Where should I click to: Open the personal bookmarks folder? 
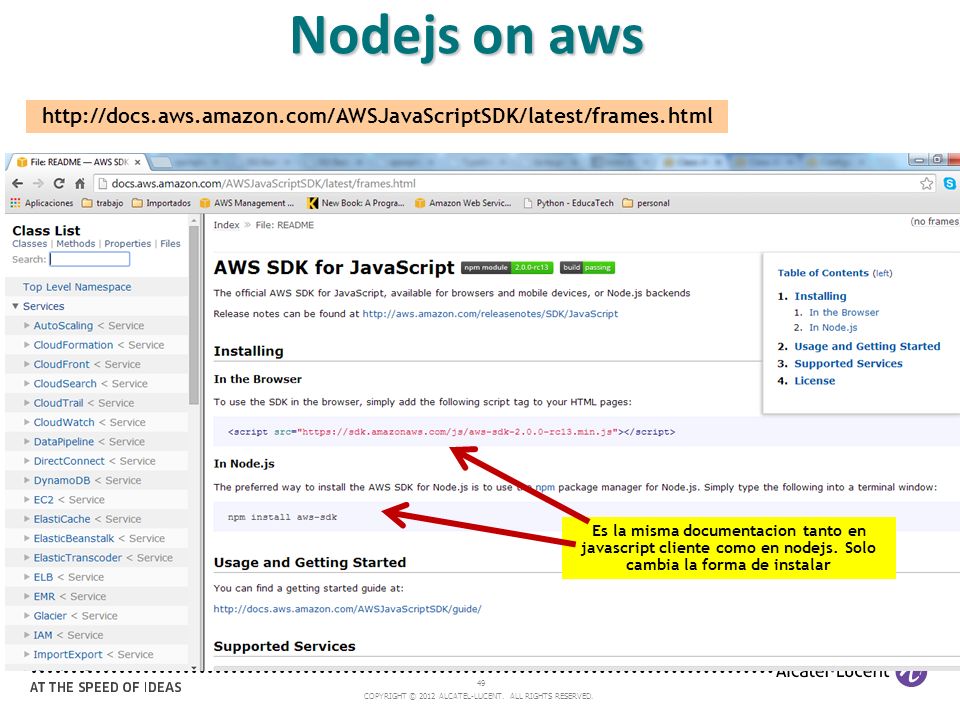point(646,203)
